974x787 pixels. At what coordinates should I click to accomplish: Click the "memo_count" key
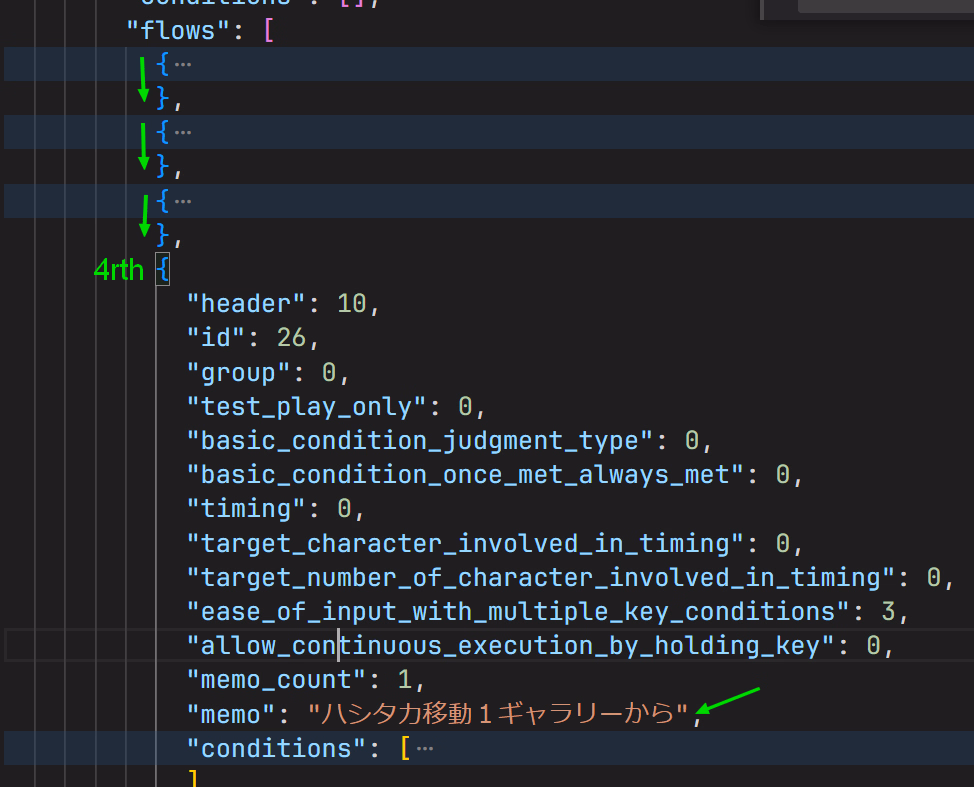pos(276,680)
